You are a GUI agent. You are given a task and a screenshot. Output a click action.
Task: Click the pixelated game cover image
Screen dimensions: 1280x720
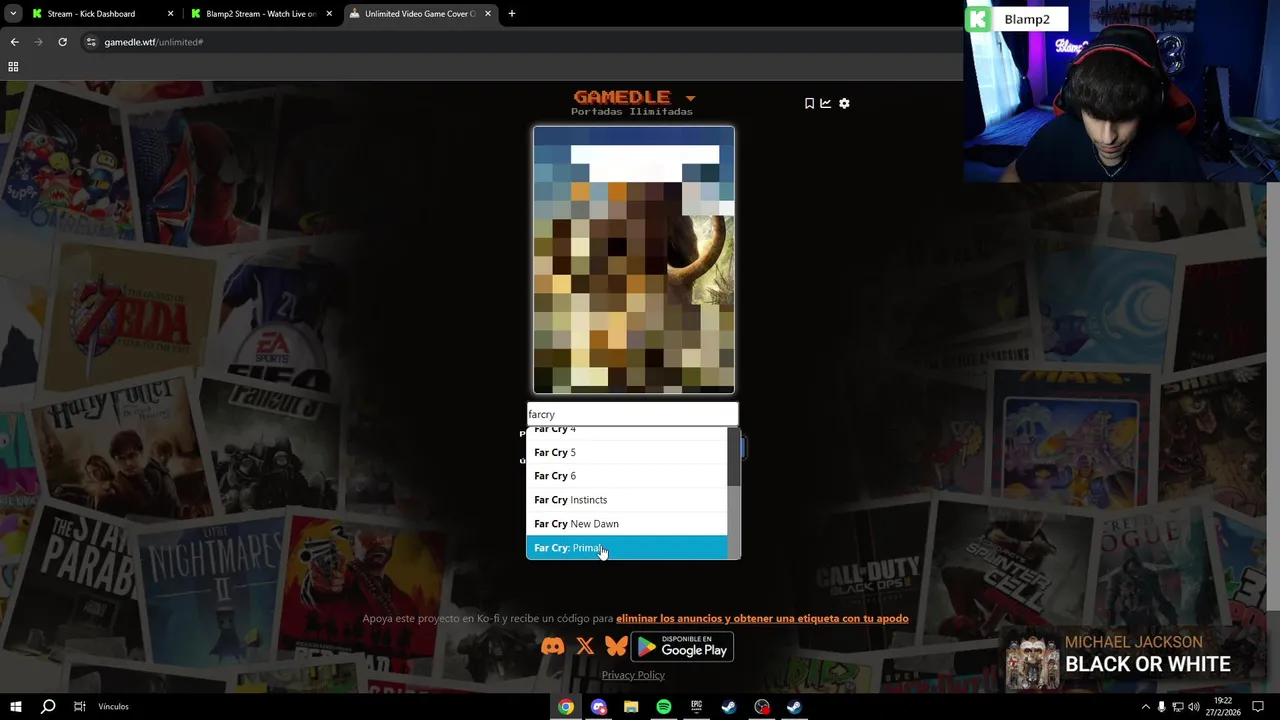point(634,260)
